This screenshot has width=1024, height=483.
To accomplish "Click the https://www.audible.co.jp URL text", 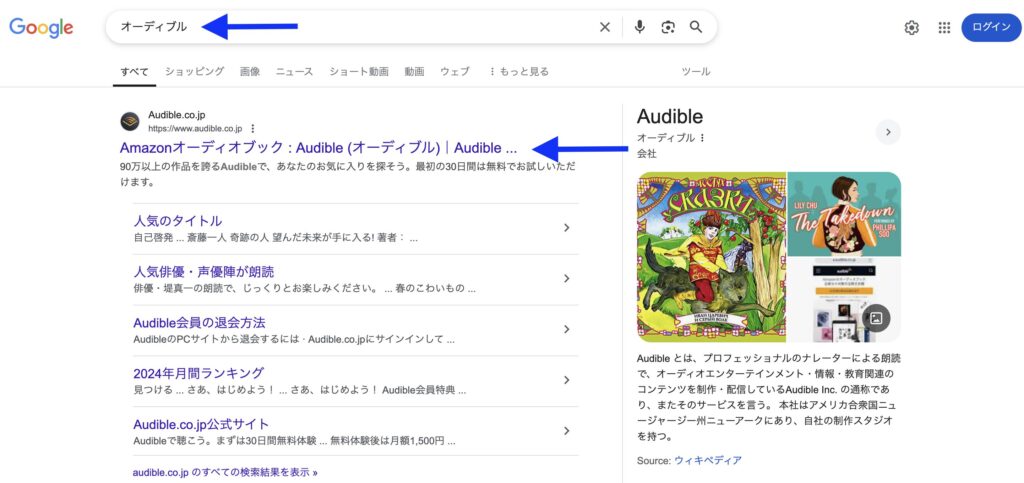I will (195, 129).
